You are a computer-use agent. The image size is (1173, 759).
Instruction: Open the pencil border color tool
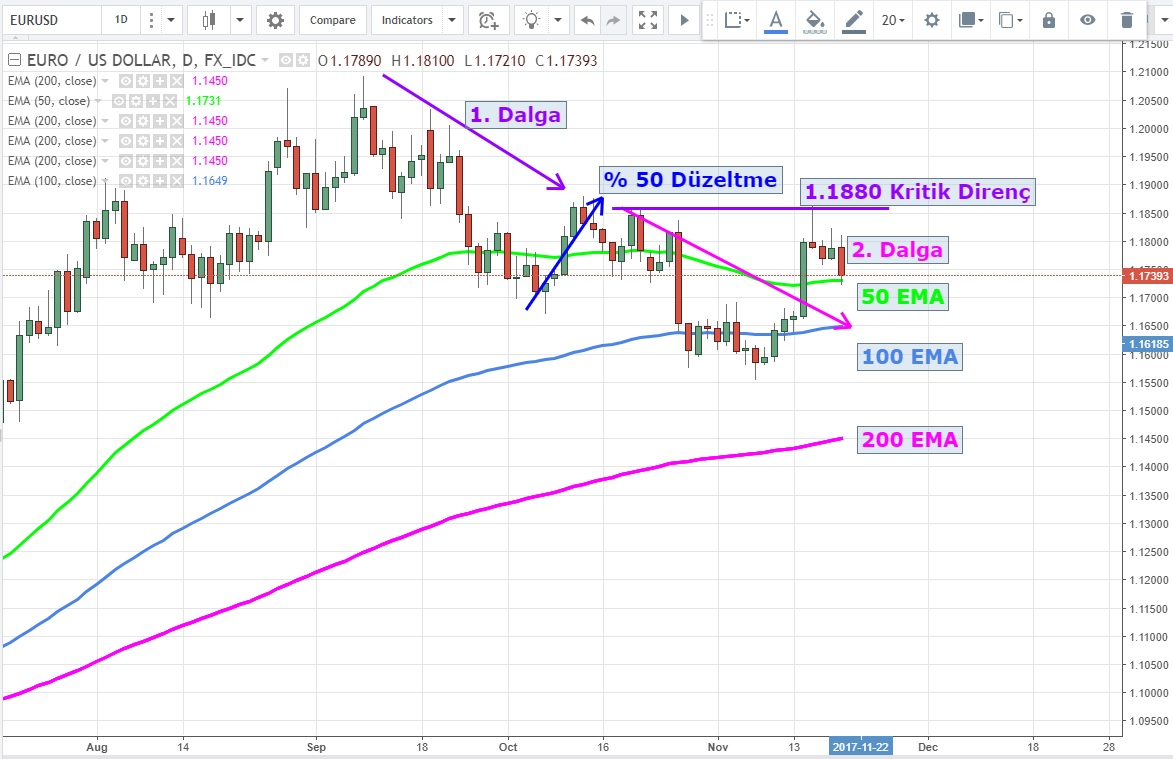click(x=853, y=20)
